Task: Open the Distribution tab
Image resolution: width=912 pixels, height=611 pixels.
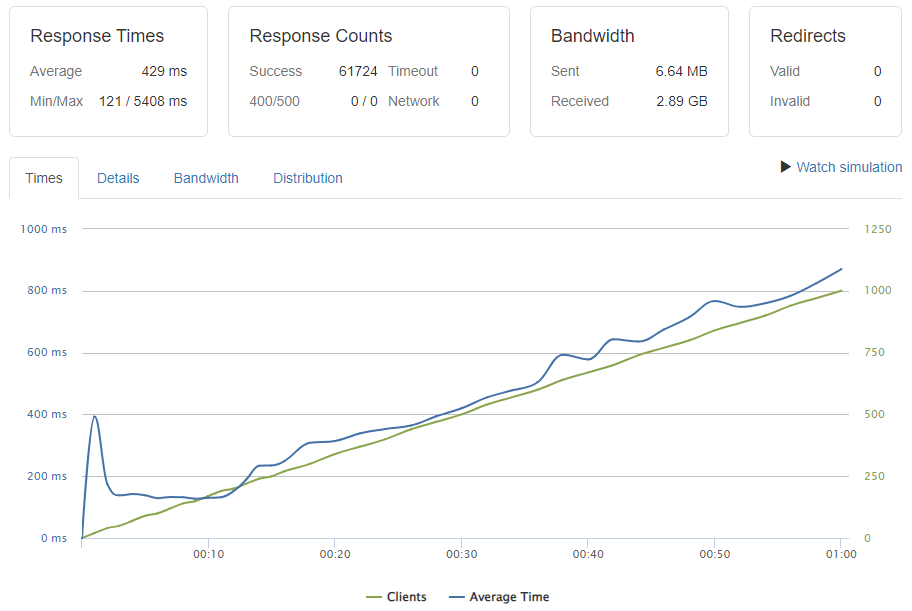Action: coord(308,178)
